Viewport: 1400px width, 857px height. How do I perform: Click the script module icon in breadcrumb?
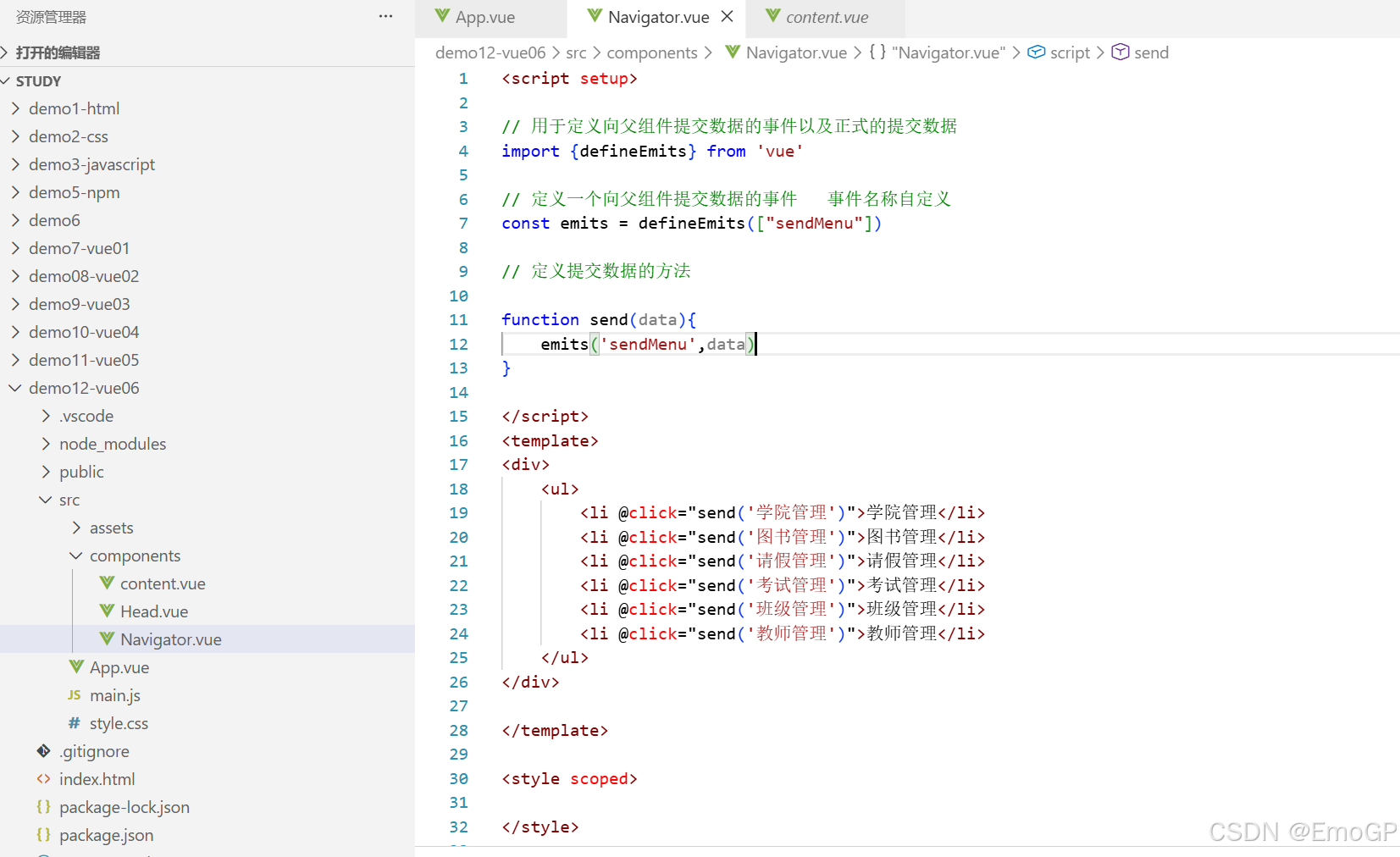click(x=1036, y=53)
